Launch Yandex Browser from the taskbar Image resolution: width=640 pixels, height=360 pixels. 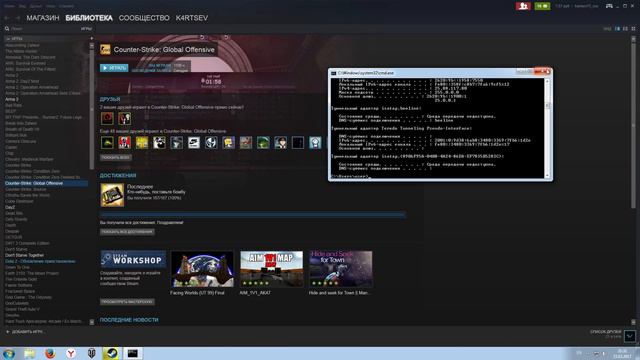coord(71,353)
